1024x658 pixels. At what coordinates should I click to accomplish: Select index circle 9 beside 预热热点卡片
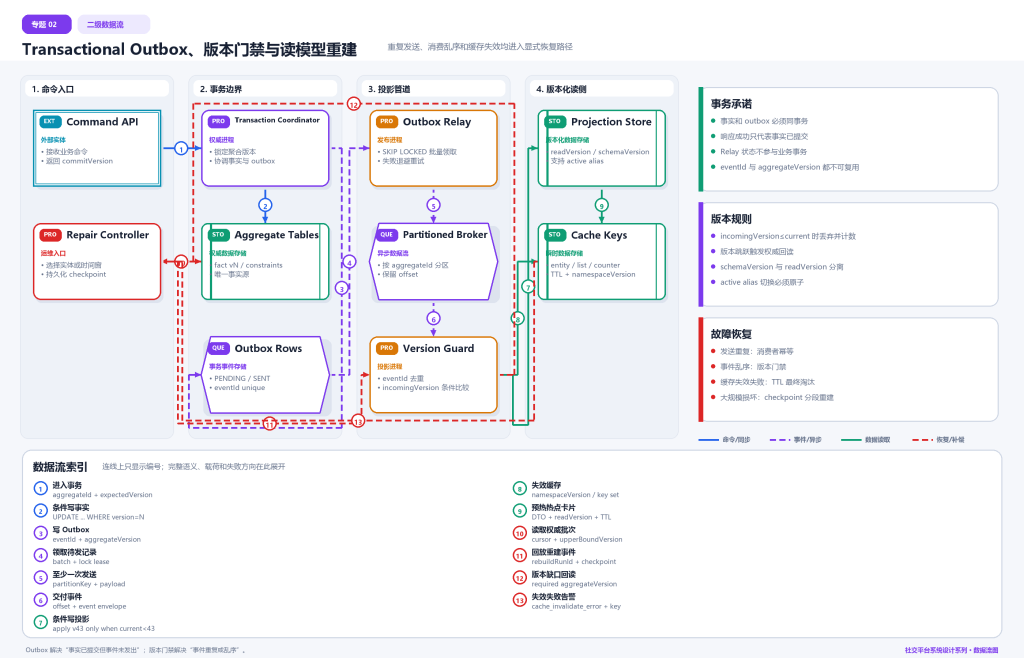pos(520,510)
